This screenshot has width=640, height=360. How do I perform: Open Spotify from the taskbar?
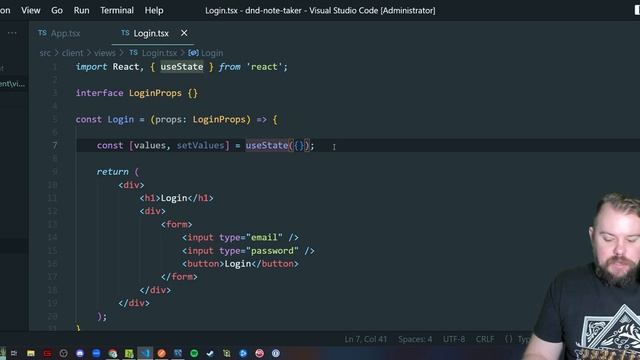click(x=194, y=353)
